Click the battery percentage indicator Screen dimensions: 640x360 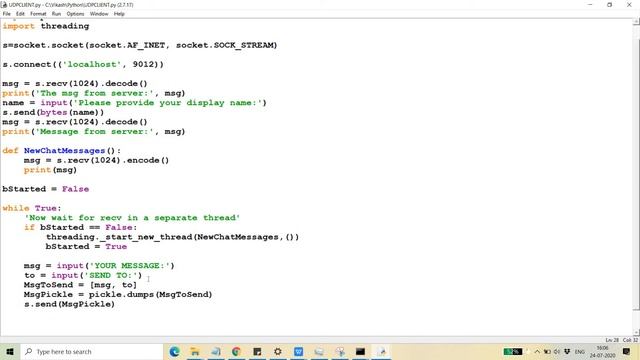coord(513,351)
